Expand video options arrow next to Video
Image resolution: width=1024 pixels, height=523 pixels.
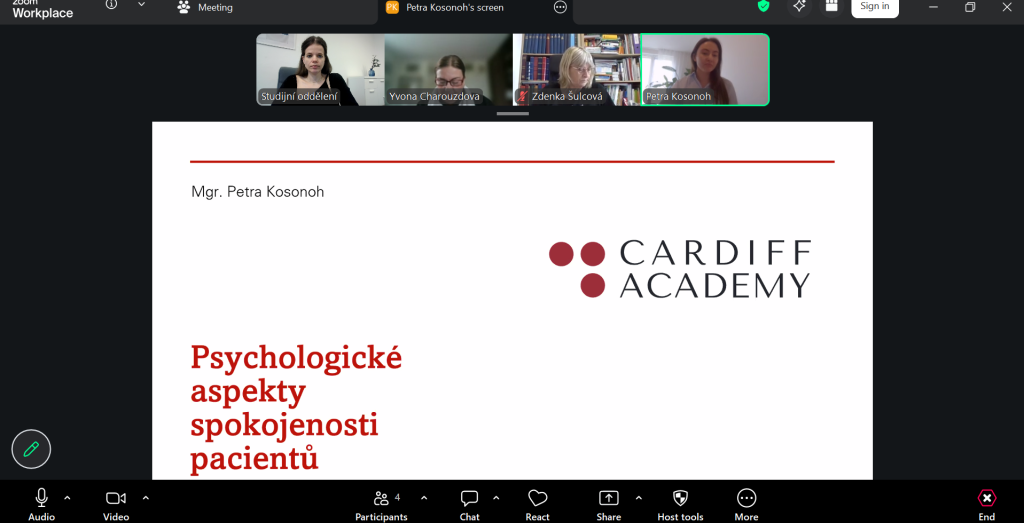(146, 498)
